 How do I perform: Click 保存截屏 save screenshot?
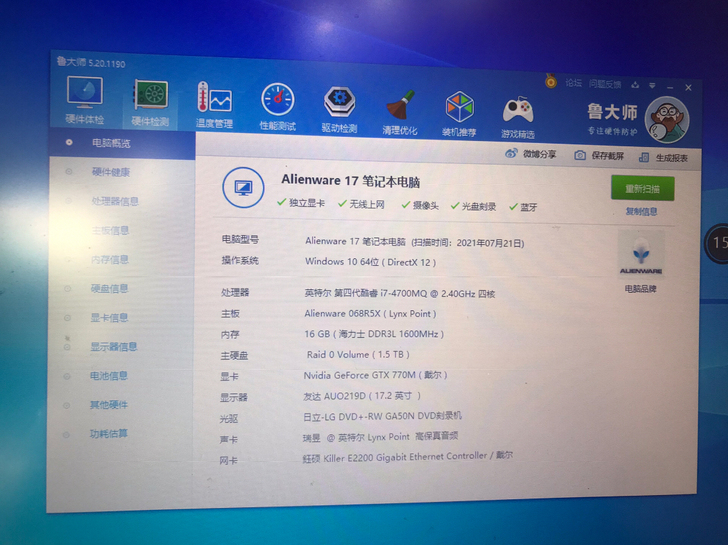599,156
